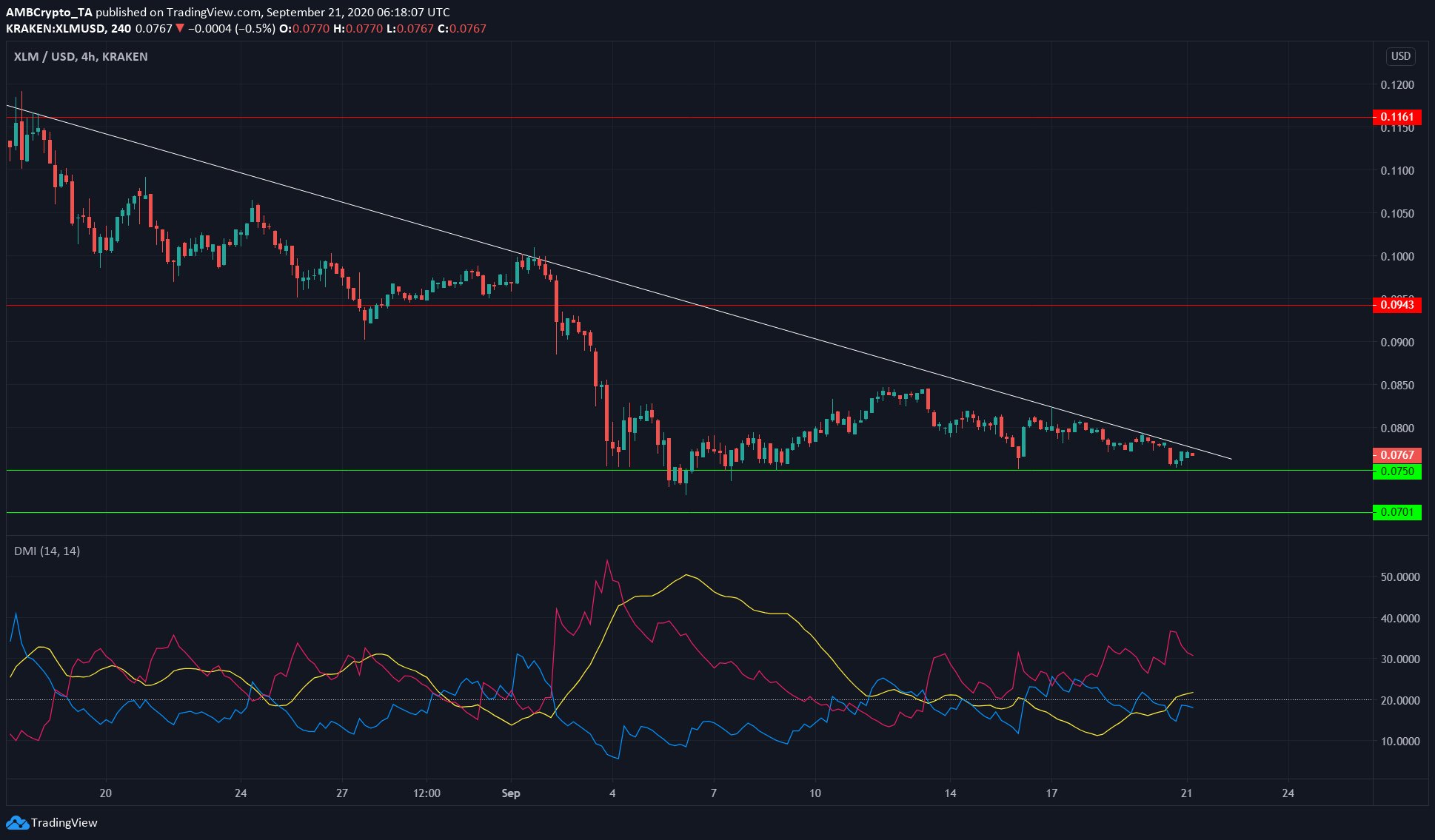Click the TradingView wordmark at the bottom
The image size is (1435, 840).
64,822
